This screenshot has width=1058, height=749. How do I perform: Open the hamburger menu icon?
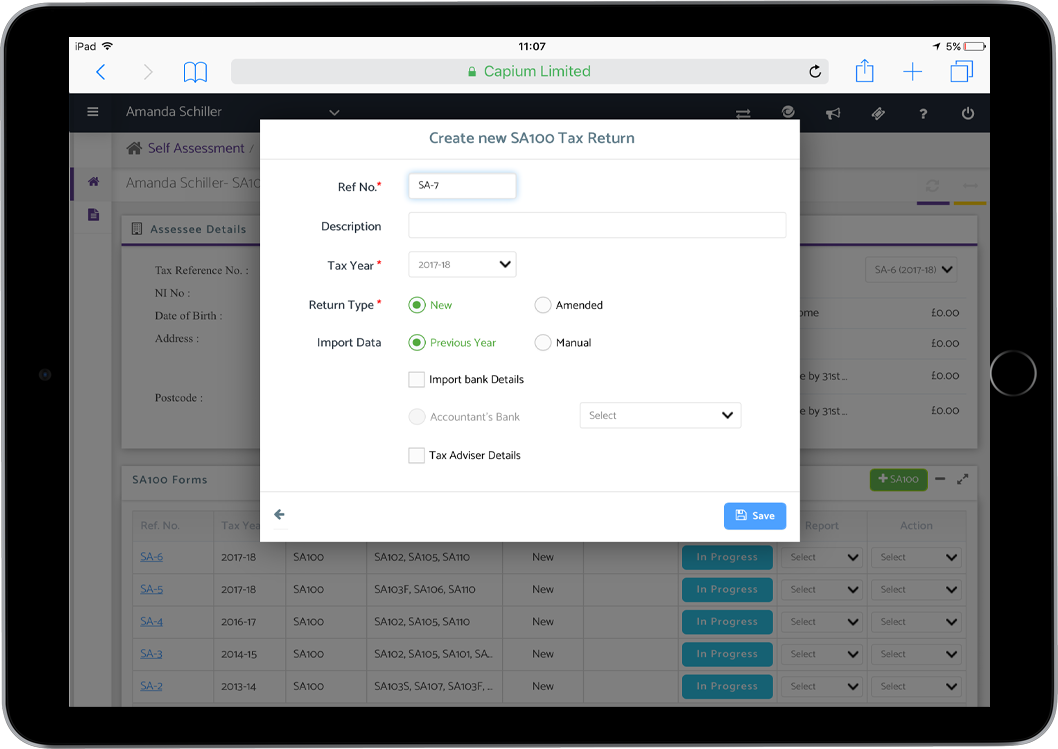[x=93, y=113]
